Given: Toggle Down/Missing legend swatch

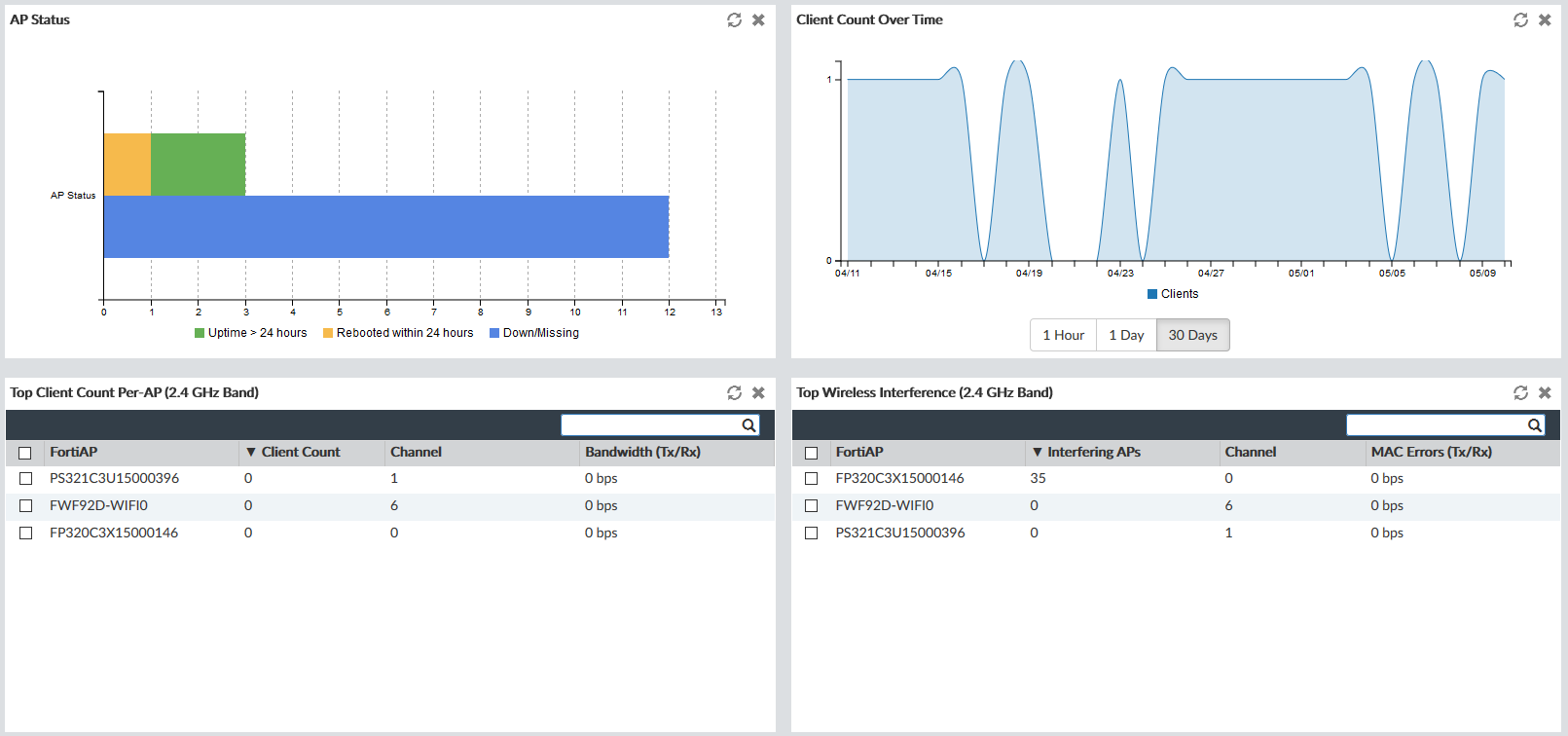Looking at the screenshot, I should [494, 333].
